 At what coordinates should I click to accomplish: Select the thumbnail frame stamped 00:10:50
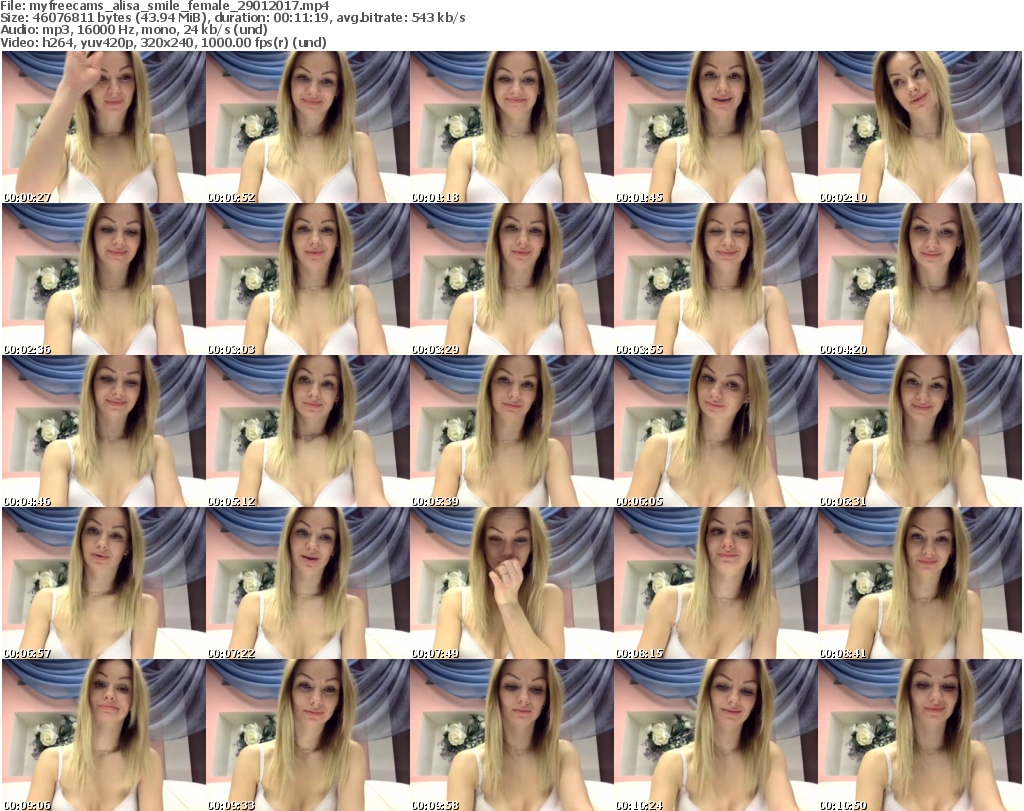pyautogui.click(x=920, y=735)
